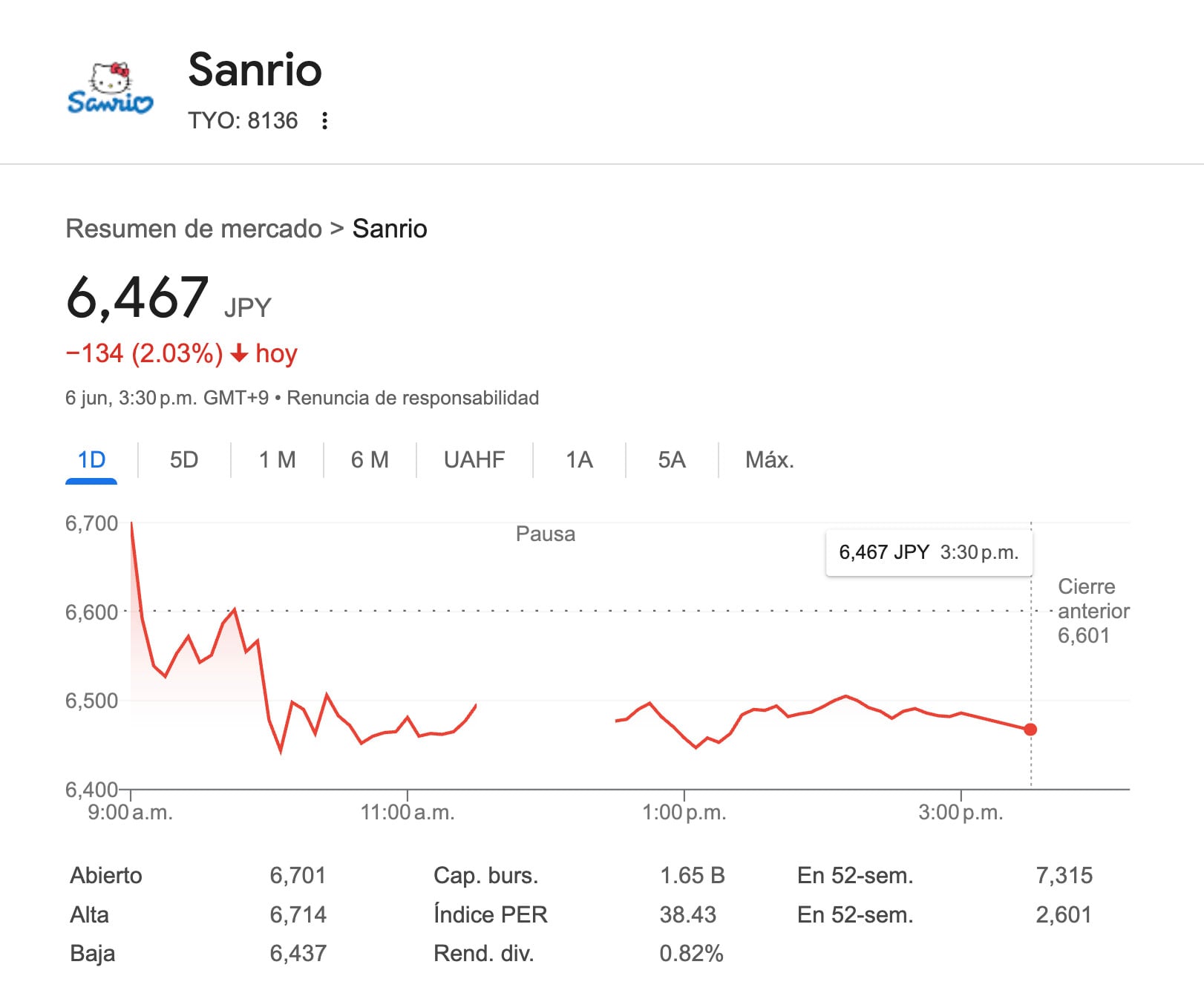Select the UAHF range tab
The width and height of the screenshot is (1204, 999).
point(474,460)
